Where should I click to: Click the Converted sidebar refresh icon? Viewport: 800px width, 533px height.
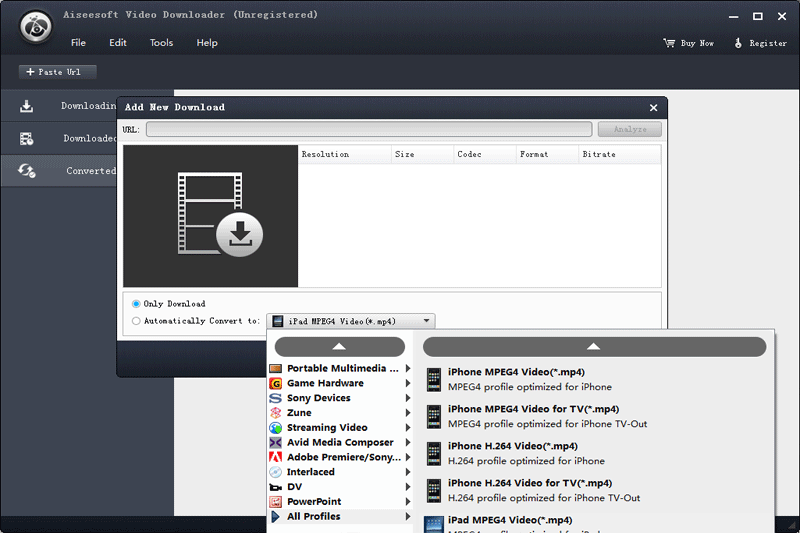[x=27, y=170]
